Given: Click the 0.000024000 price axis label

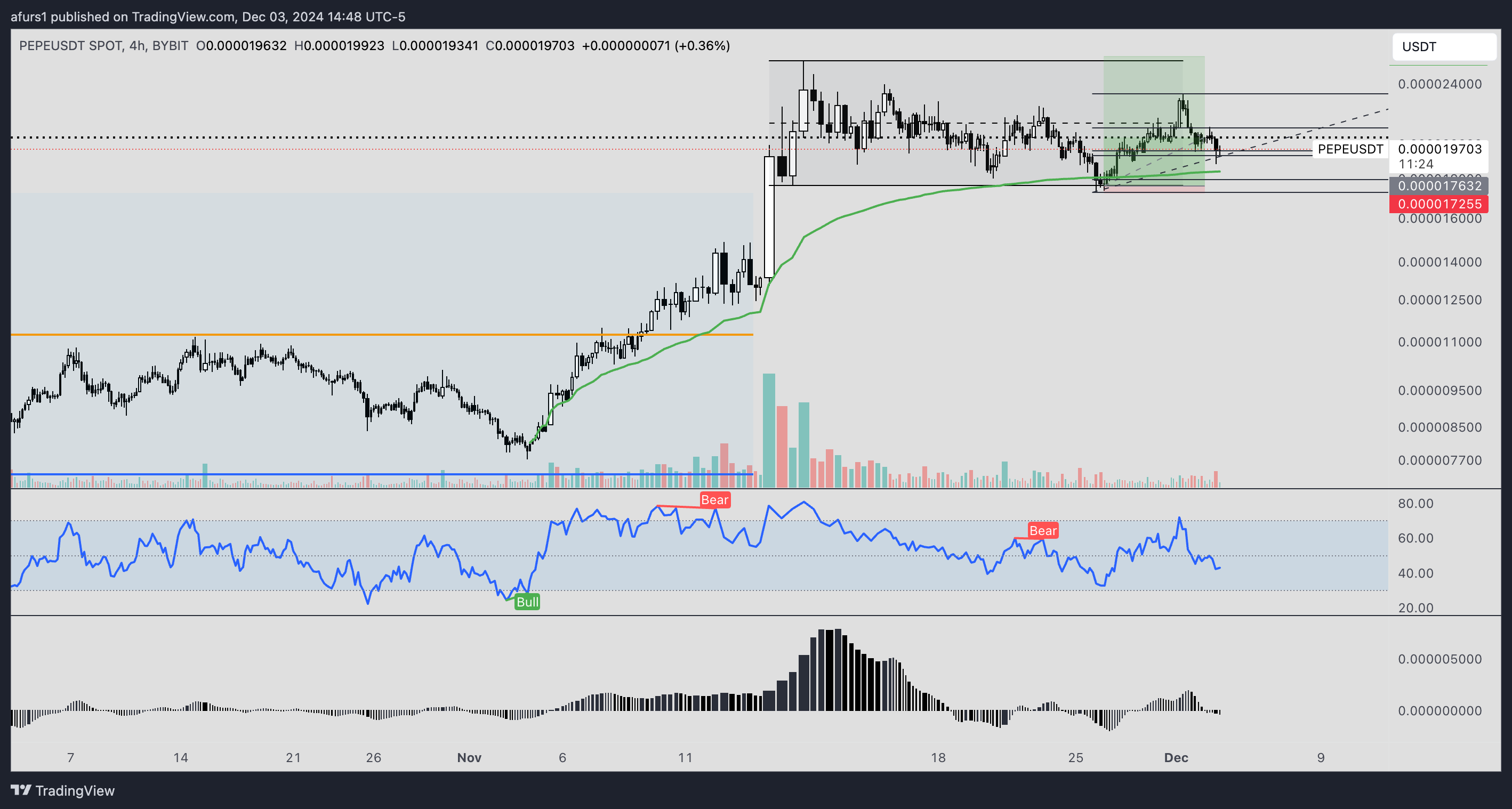Looking at the screenshot, I should (1440, 84).
